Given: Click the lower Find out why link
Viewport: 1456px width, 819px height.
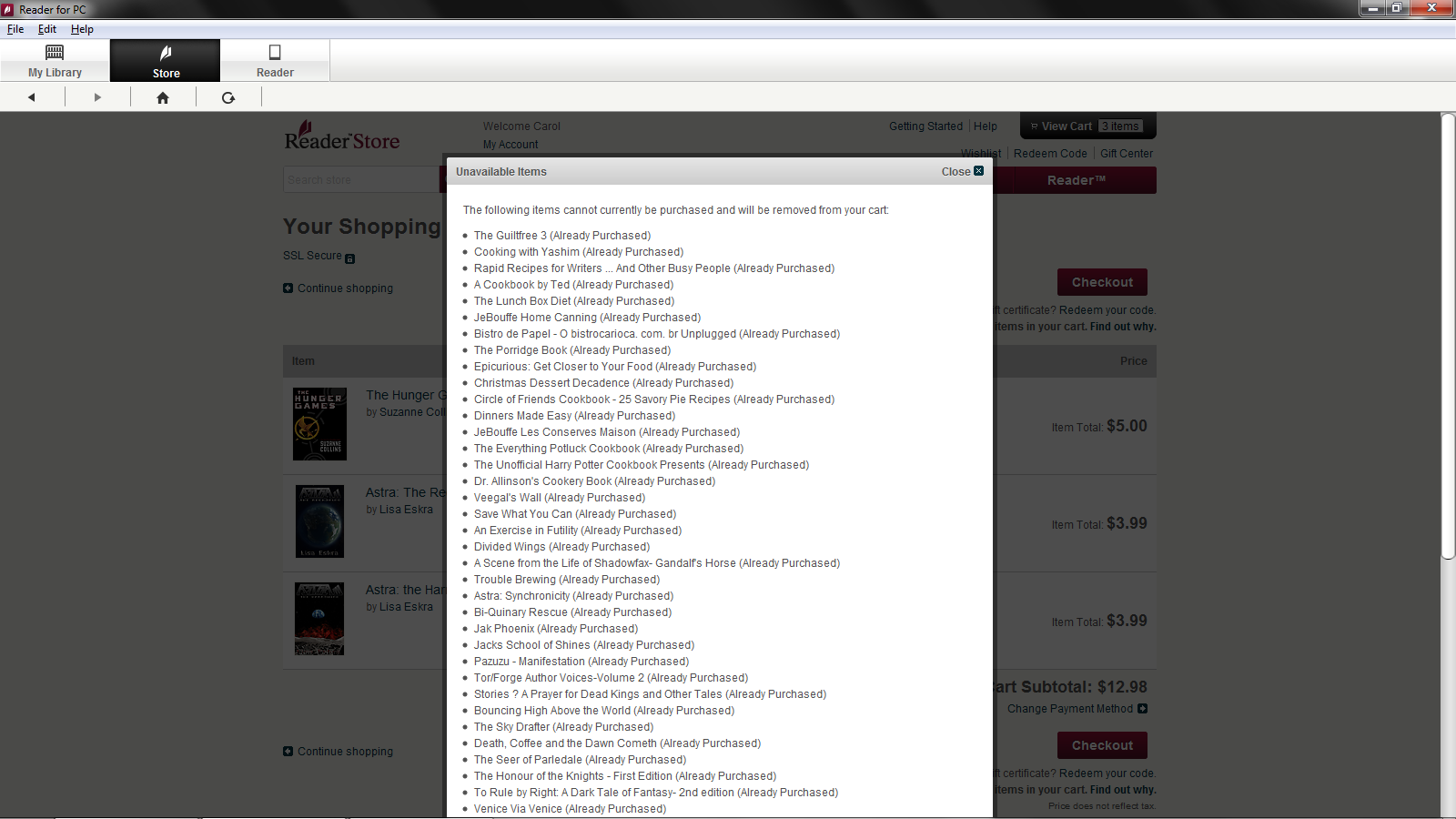Looking at the screenshot, I should coord(1123,790).
